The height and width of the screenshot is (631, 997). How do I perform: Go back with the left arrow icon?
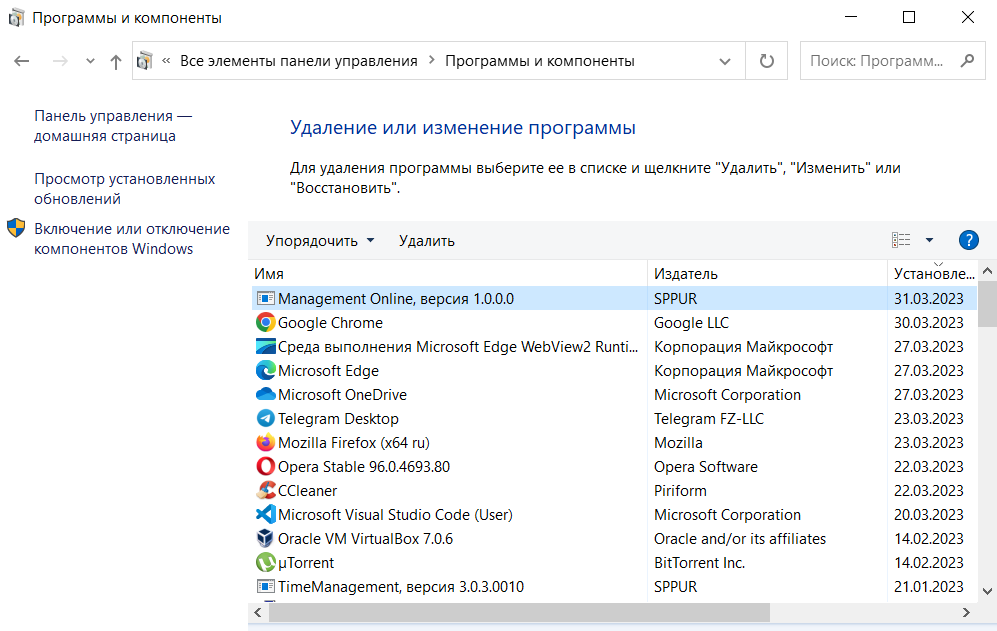click(22, 61)
